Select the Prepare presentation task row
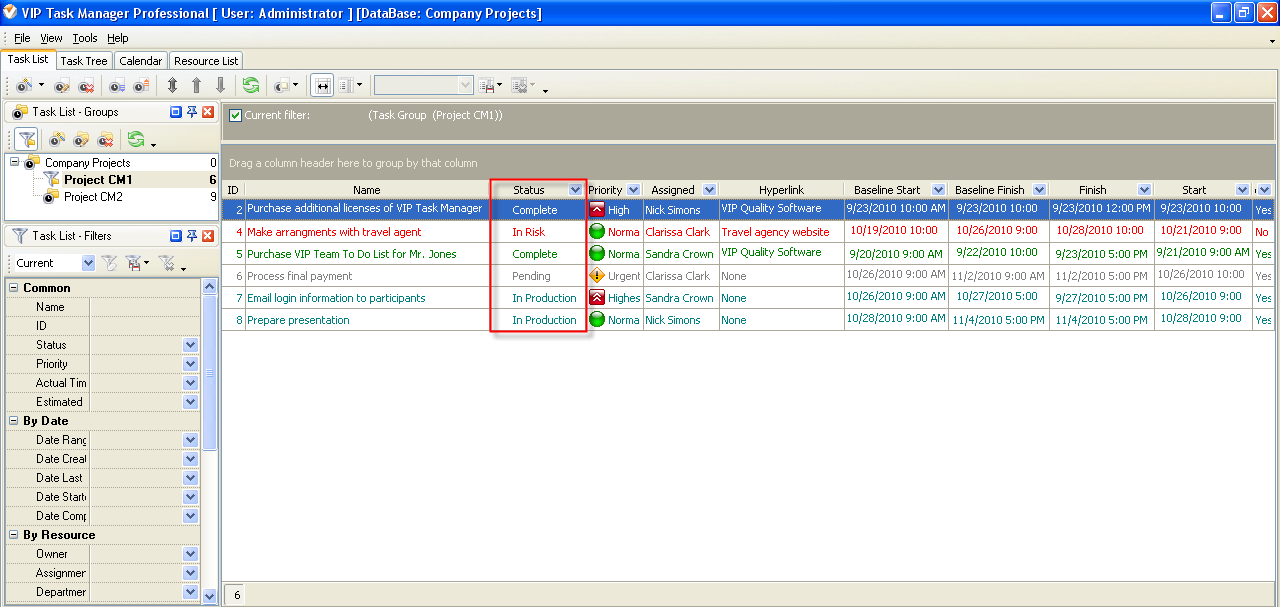Screen dimensions: 1280x607 298,320
